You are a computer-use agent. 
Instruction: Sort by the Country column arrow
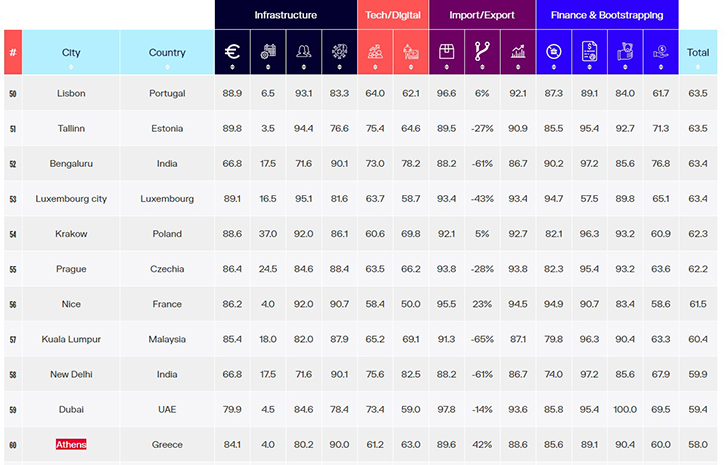point(167,67)
